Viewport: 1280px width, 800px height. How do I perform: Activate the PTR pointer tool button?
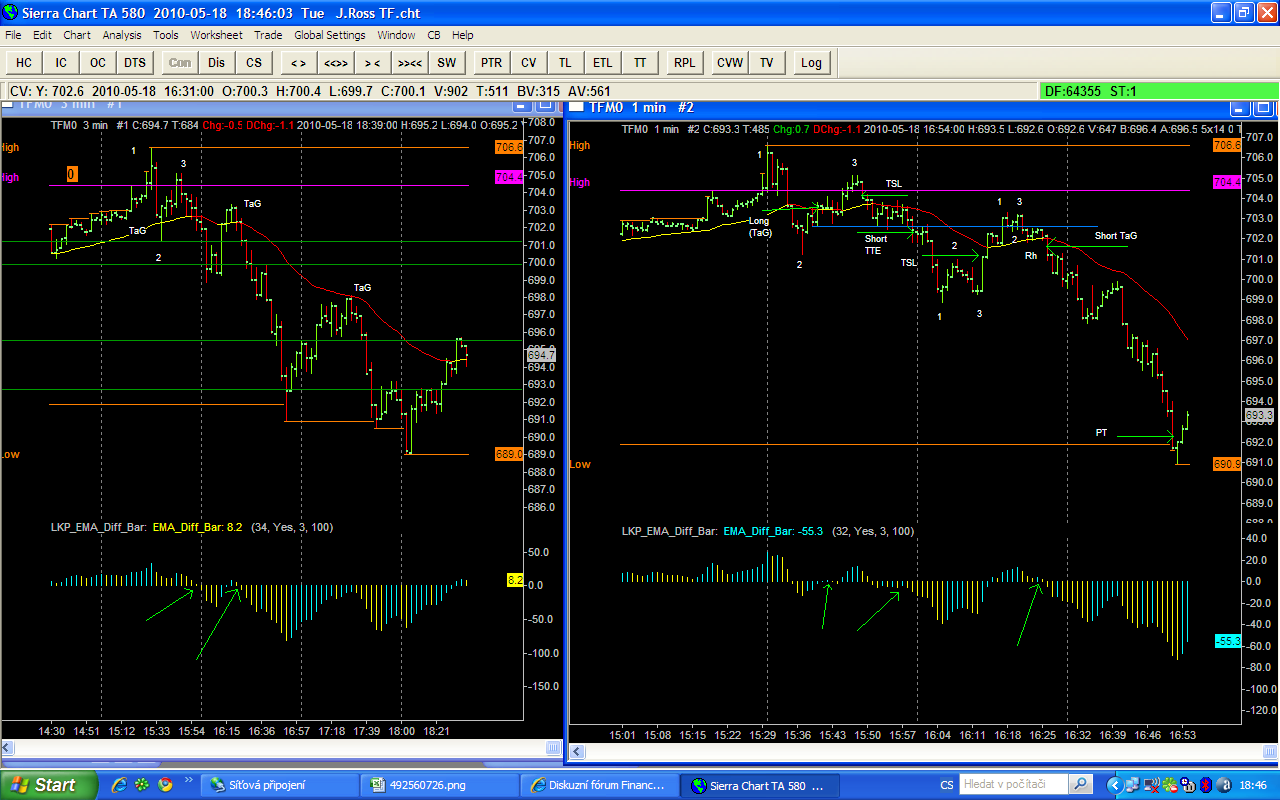pos(491,63)
